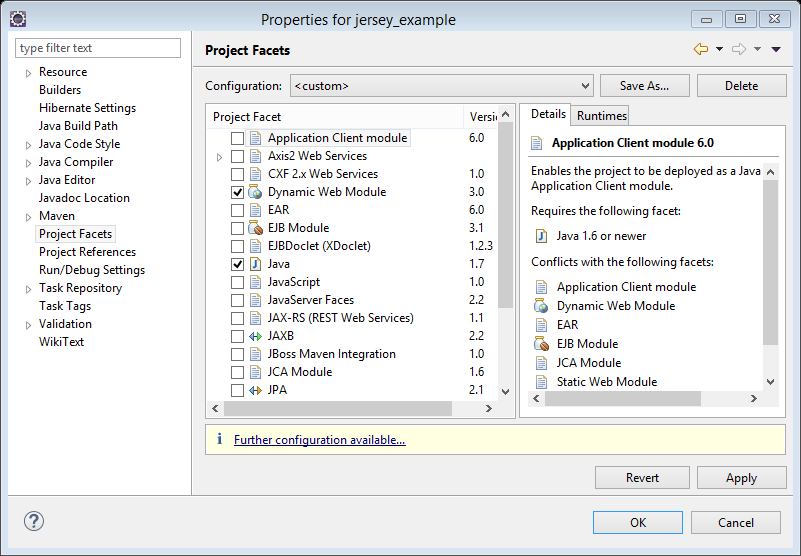Open Java Build Path settings

[x=78, y=126]
